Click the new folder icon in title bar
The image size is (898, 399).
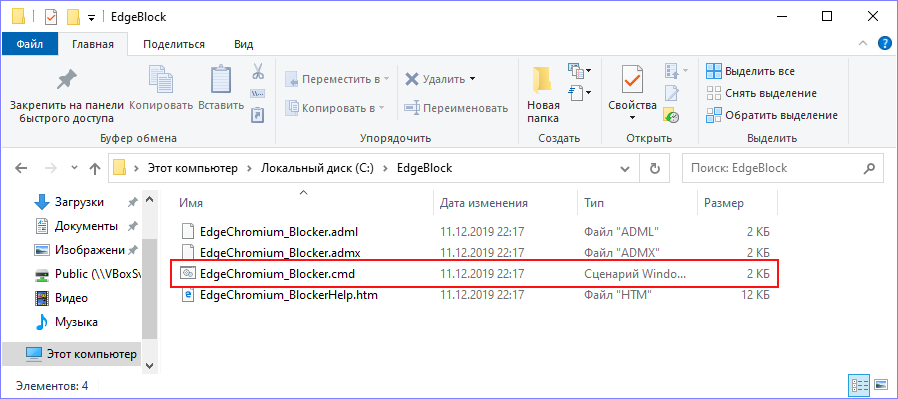(x=73, y=17)
